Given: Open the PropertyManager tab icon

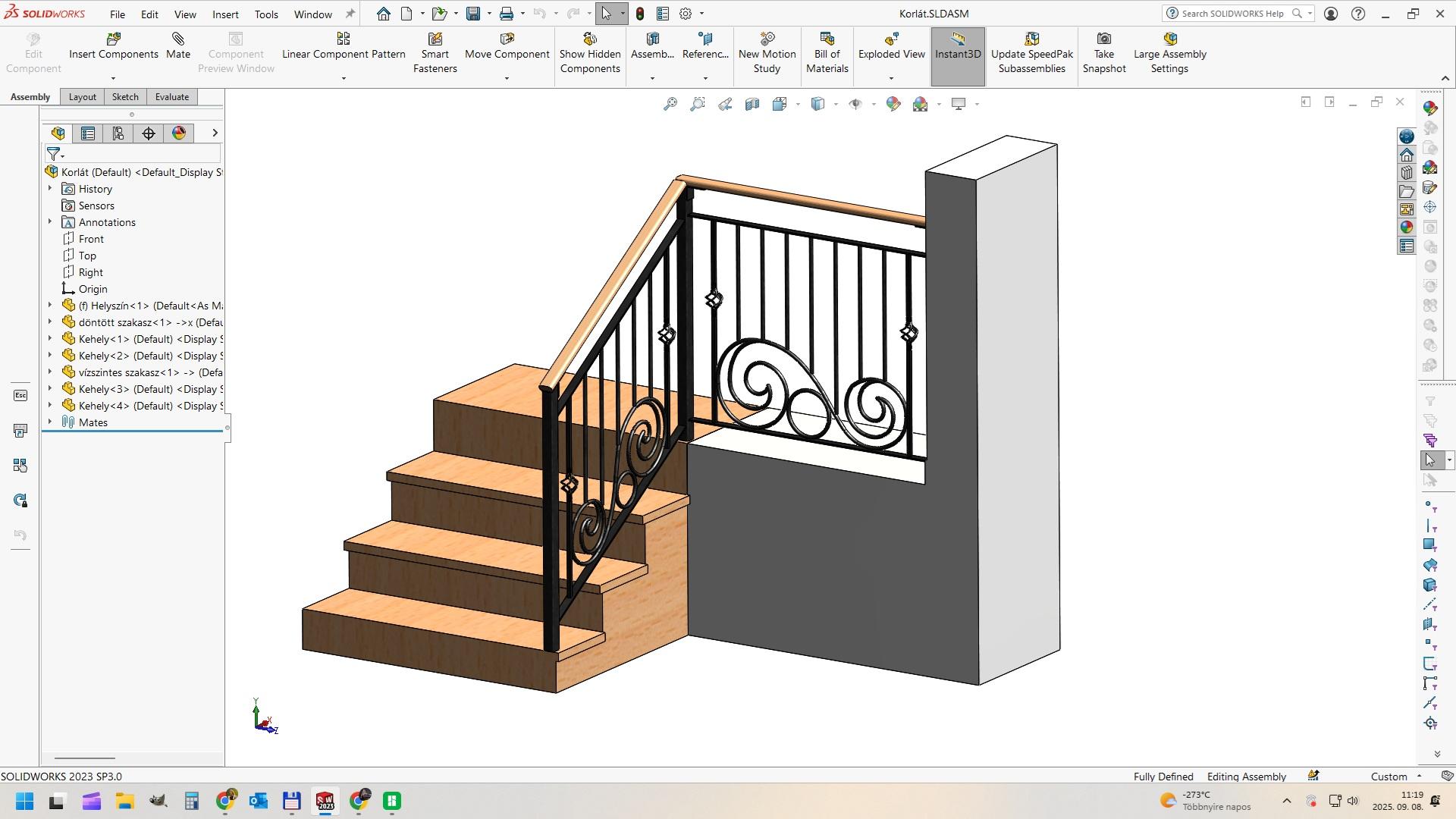Looking at the screenshot, I should (x=88, y=133).
